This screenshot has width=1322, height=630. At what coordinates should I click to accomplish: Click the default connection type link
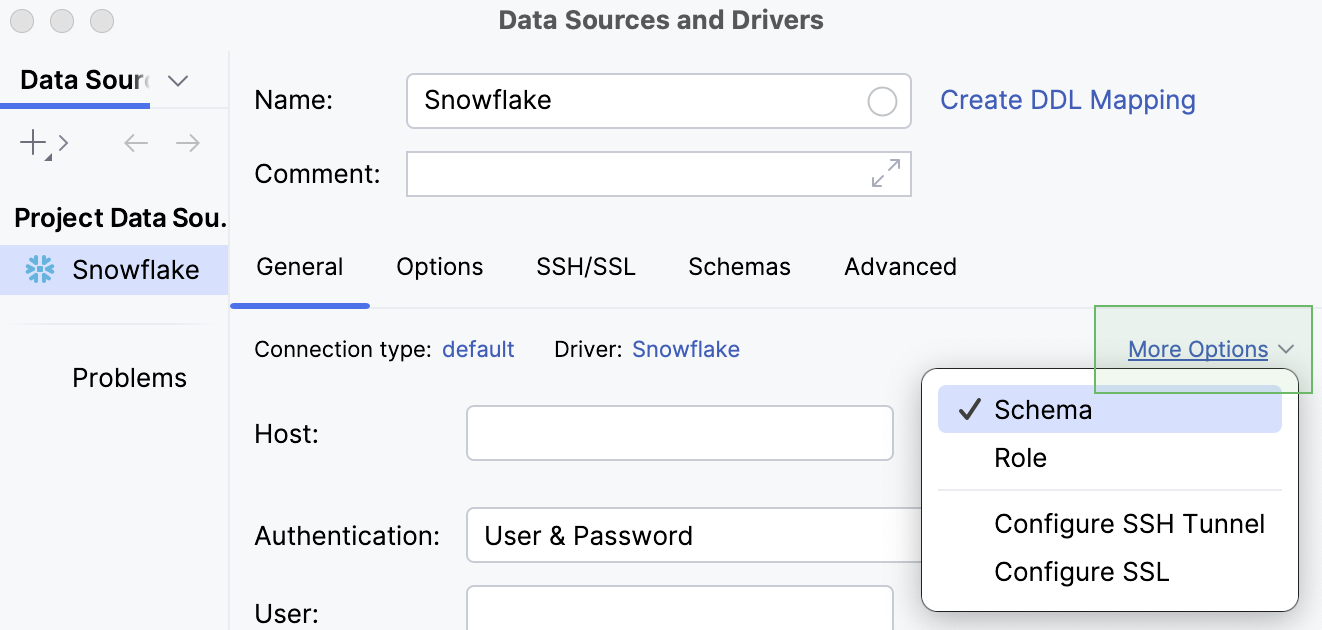(x=478, y=349)
